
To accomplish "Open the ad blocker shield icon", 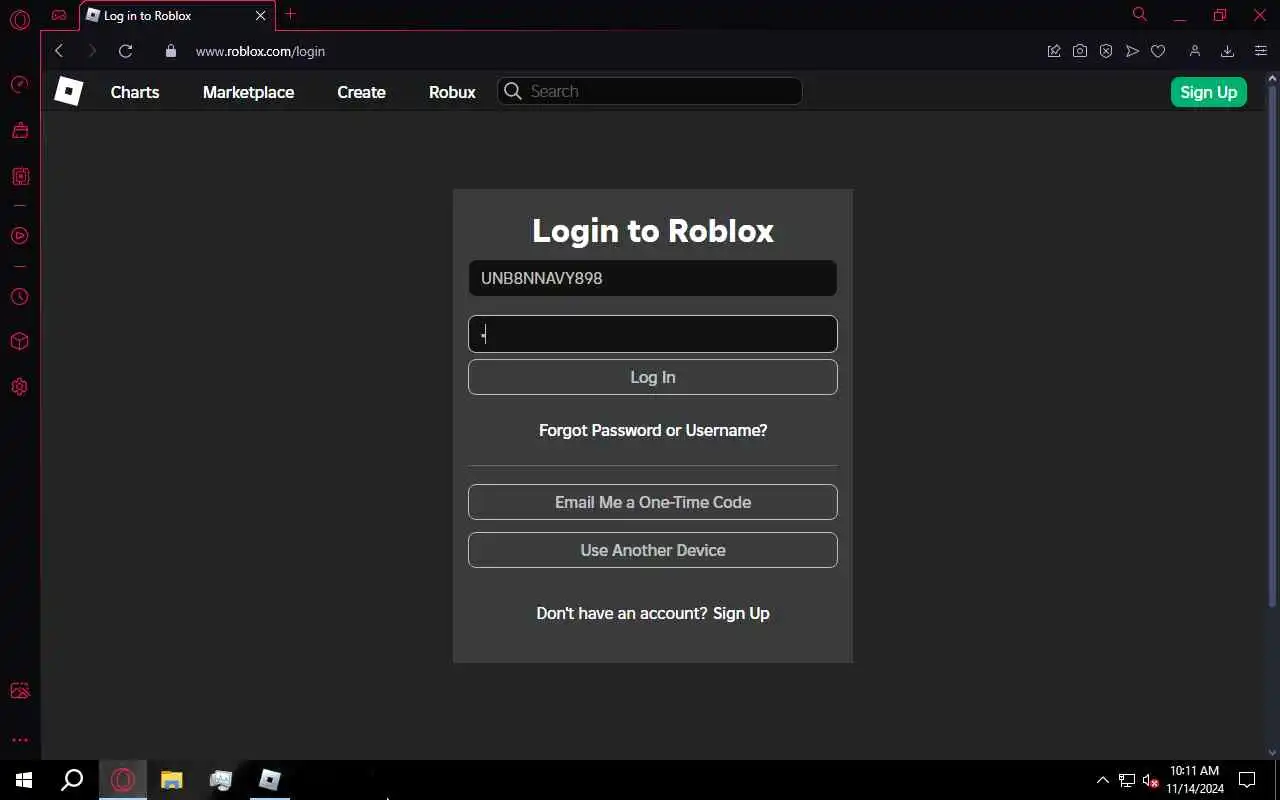I will coord(1106,51).
